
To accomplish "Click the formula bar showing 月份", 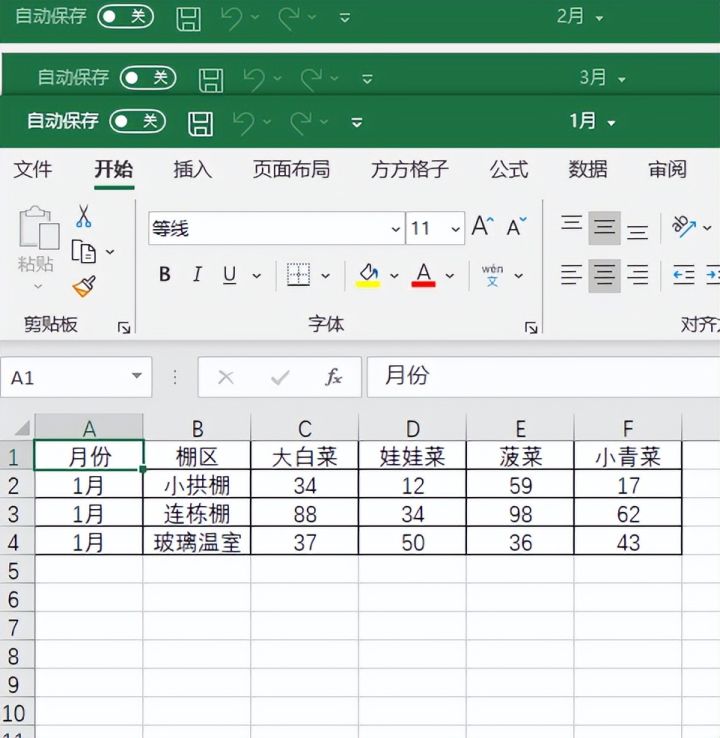I will click(543, 377).
